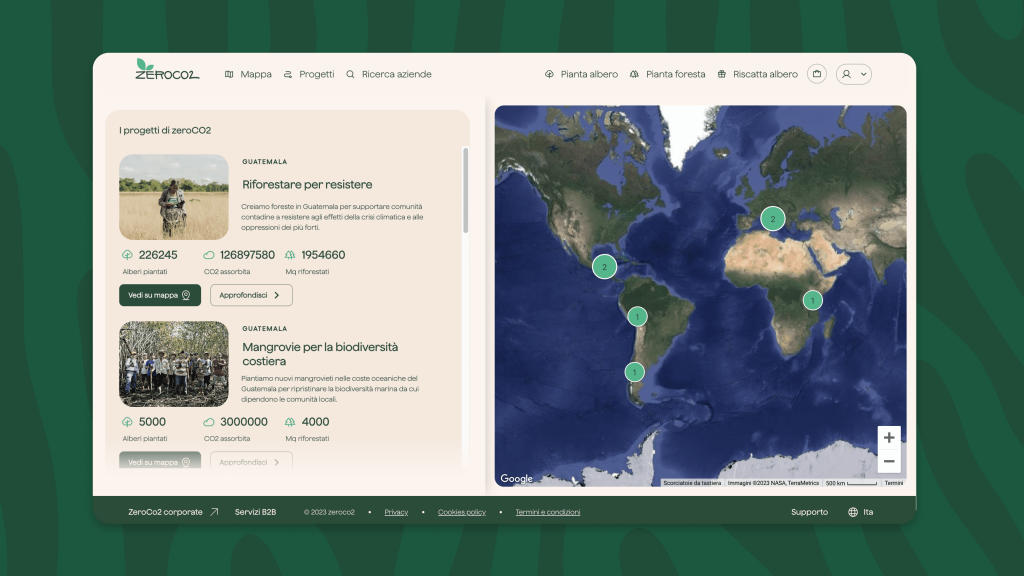Zoom out the map with minus button
The width and height of the screenshot is (1024, 576).
(889, 461)
